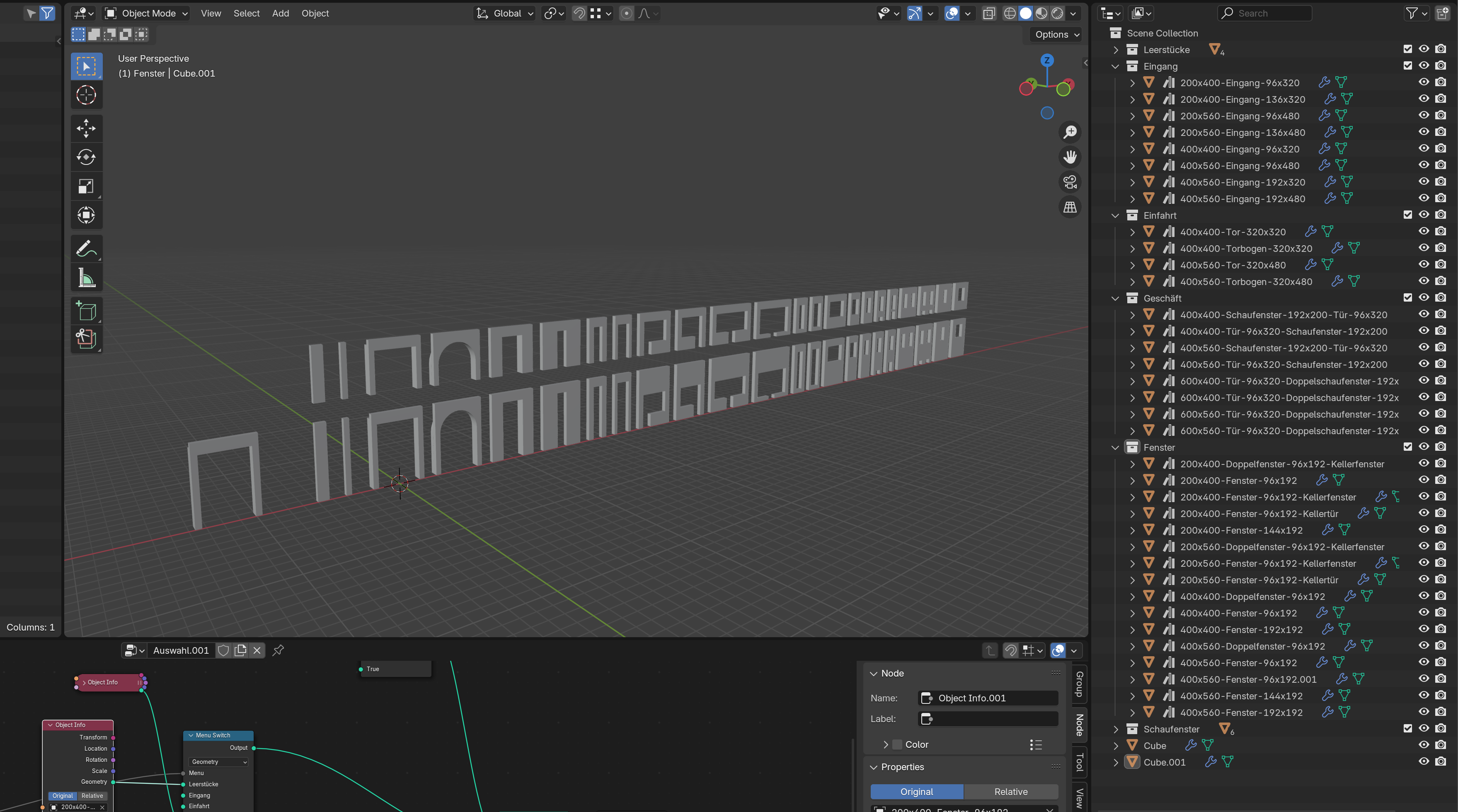Click the Relative button in Properties

[x=1010, y=792]
